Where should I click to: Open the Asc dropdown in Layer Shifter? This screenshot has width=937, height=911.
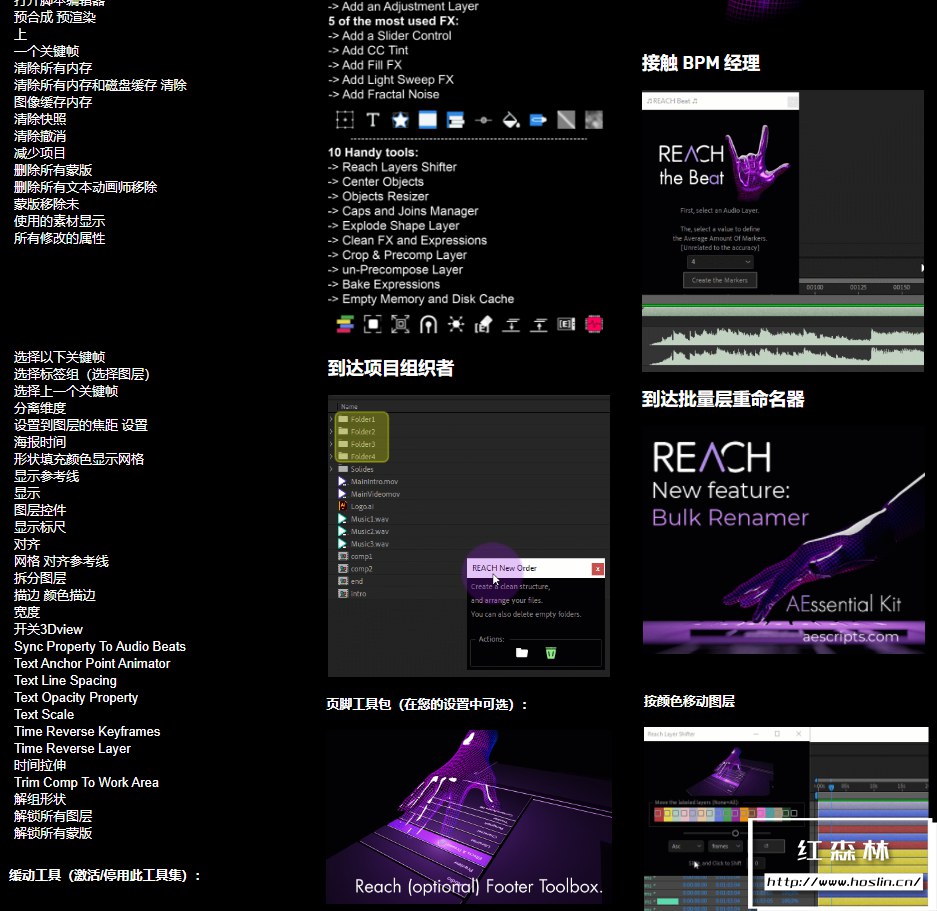686,846
